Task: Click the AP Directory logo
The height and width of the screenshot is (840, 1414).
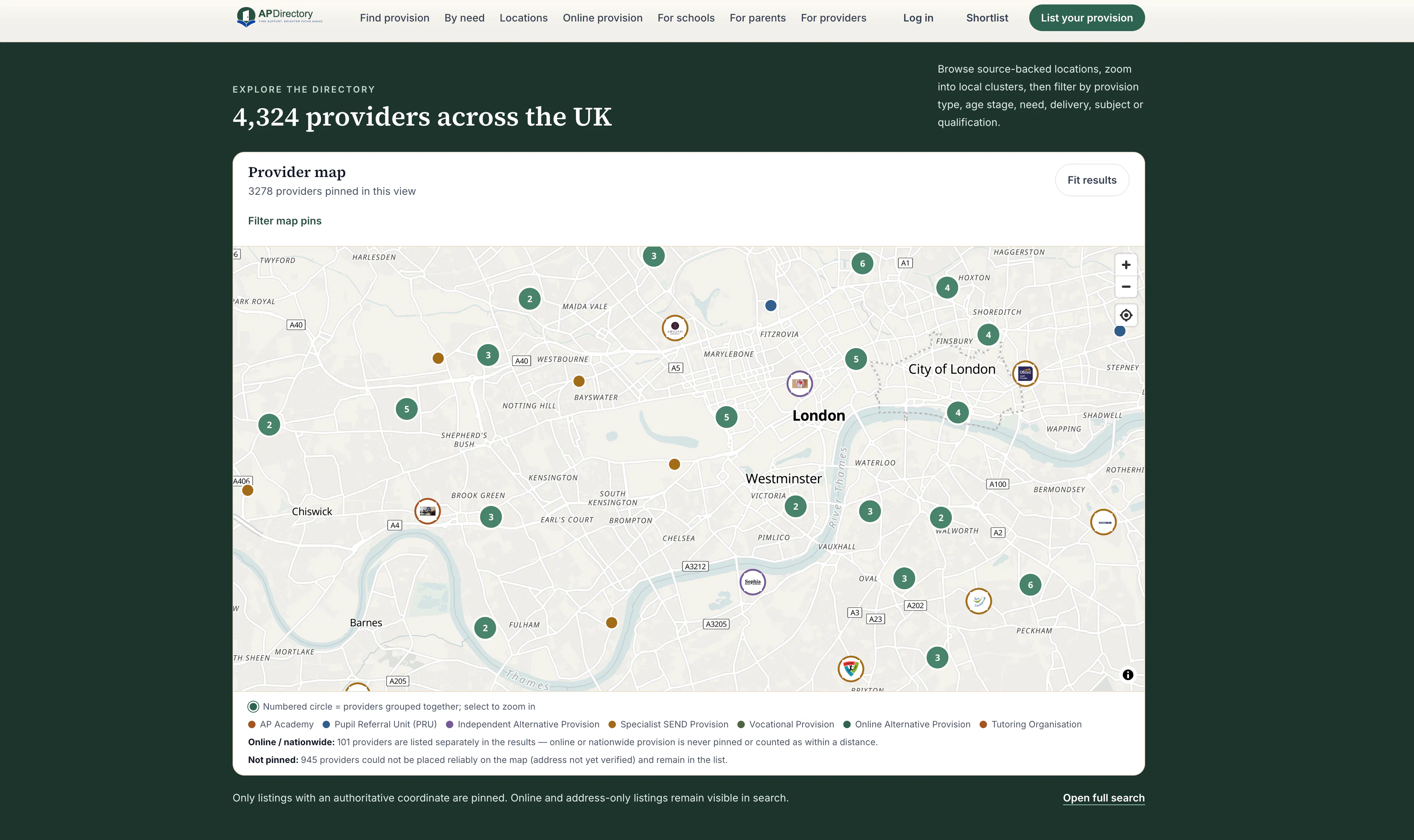Action: 280,17
